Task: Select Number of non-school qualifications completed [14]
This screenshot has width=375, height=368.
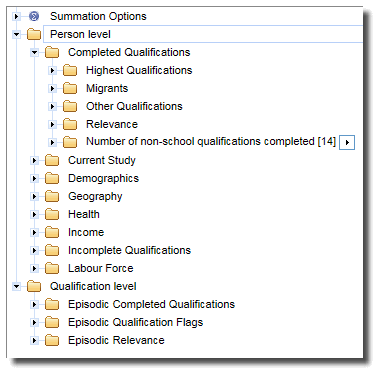Action: 211,141
